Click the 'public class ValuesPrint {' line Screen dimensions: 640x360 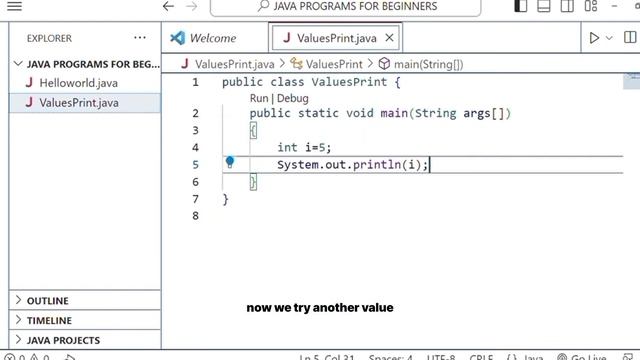click(311, 82)
